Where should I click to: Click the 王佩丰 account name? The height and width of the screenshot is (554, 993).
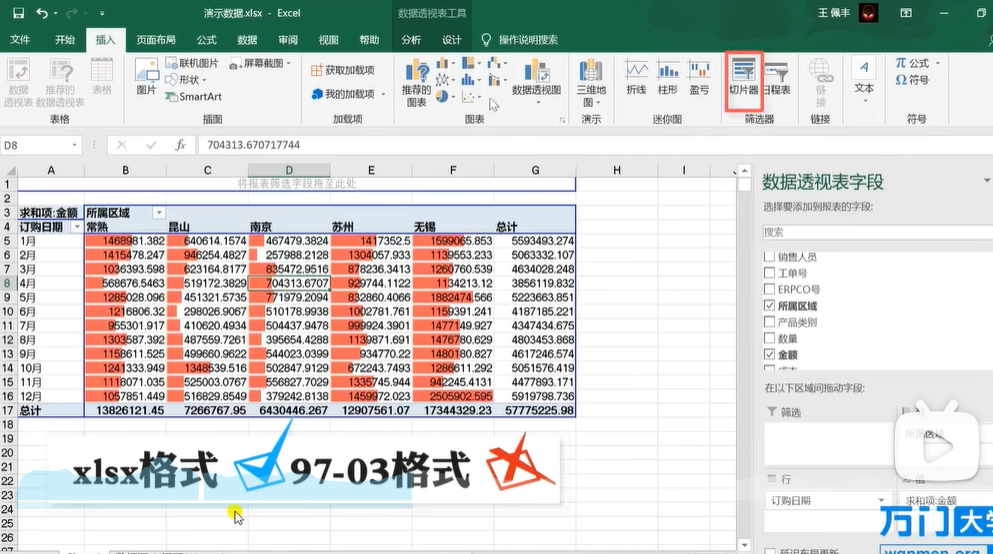tap(833, 13)
